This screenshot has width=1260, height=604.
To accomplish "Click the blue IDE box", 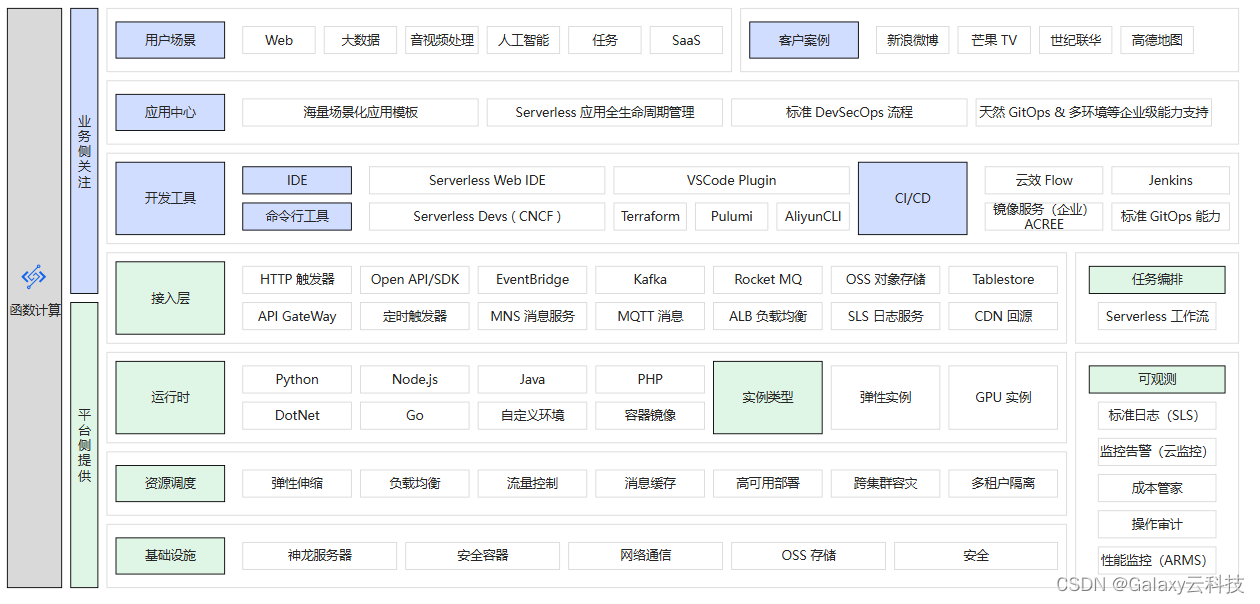I will coord(297,180).
